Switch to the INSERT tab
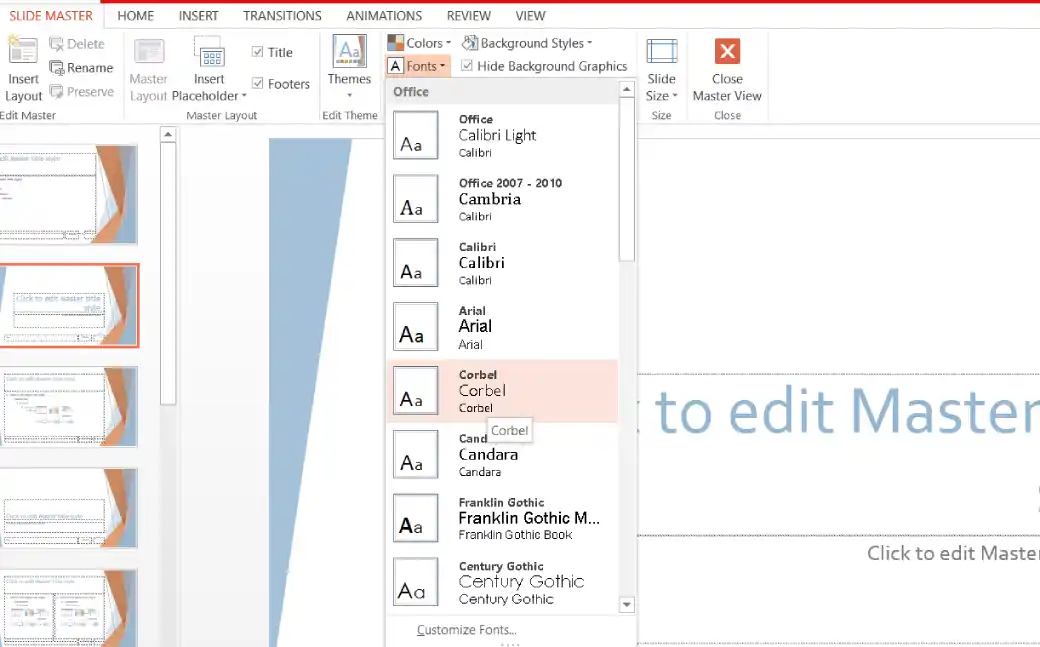Screen dimensions: 1040x647 (198, 15)
